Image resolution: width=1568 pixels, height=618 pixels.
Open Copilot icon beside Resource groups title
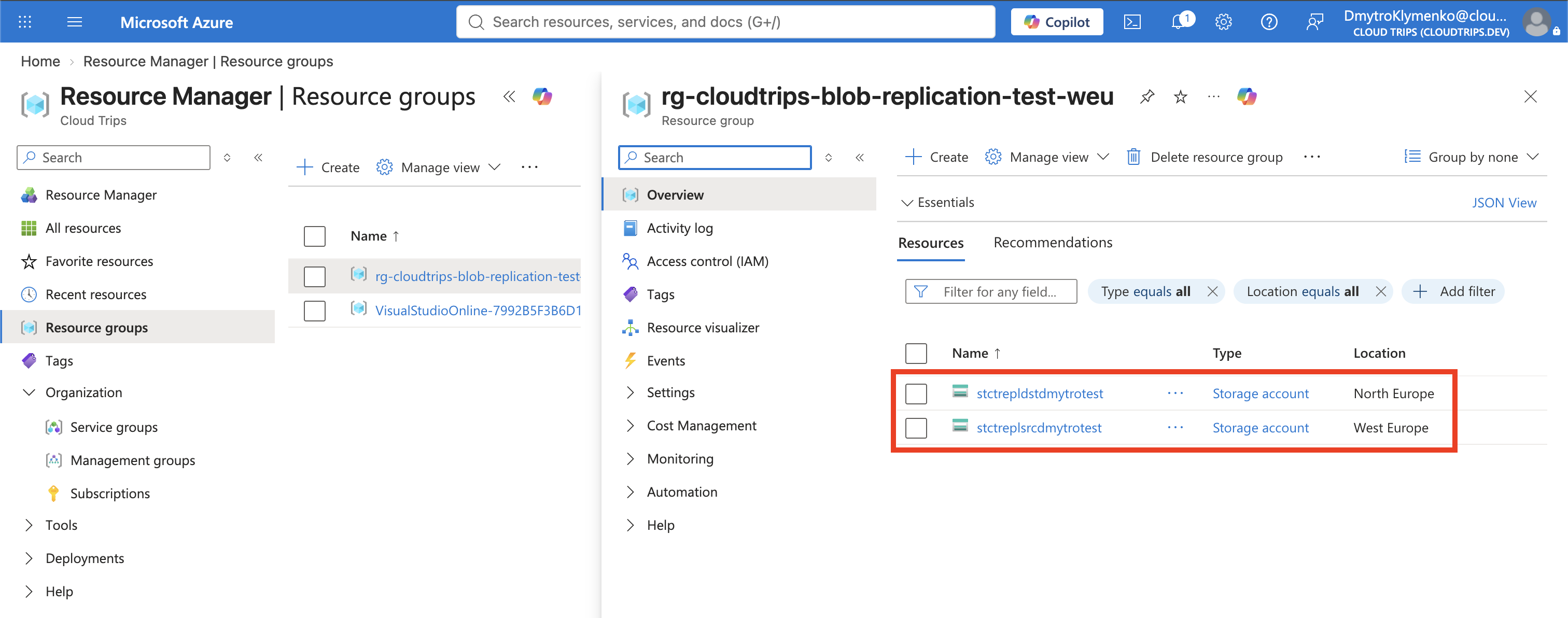[542, 96]
